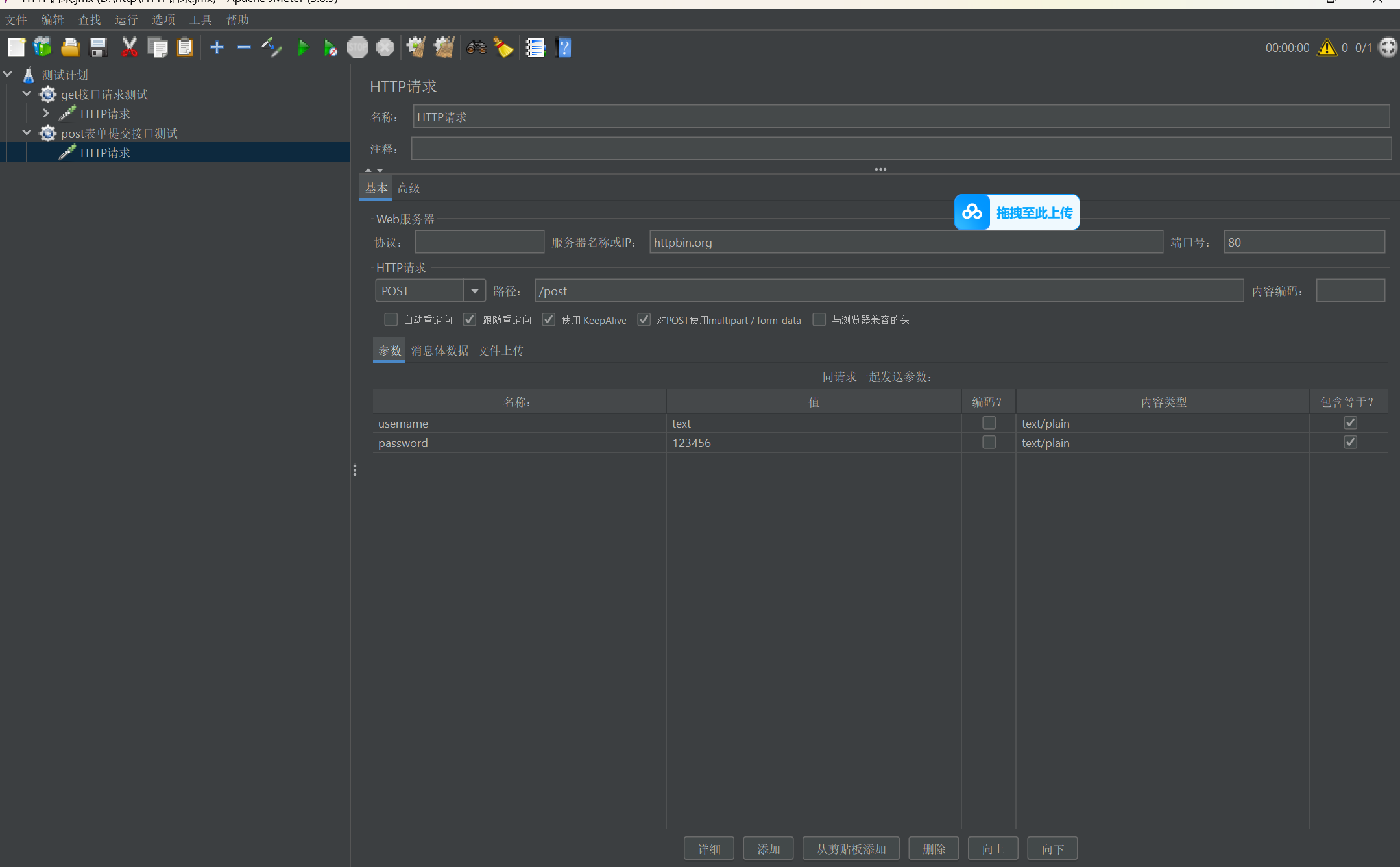Collapse the post表单提交接口测试 thread group
Image resolution: width=1400 pixels, height=867 pixels.
point(27,132)
